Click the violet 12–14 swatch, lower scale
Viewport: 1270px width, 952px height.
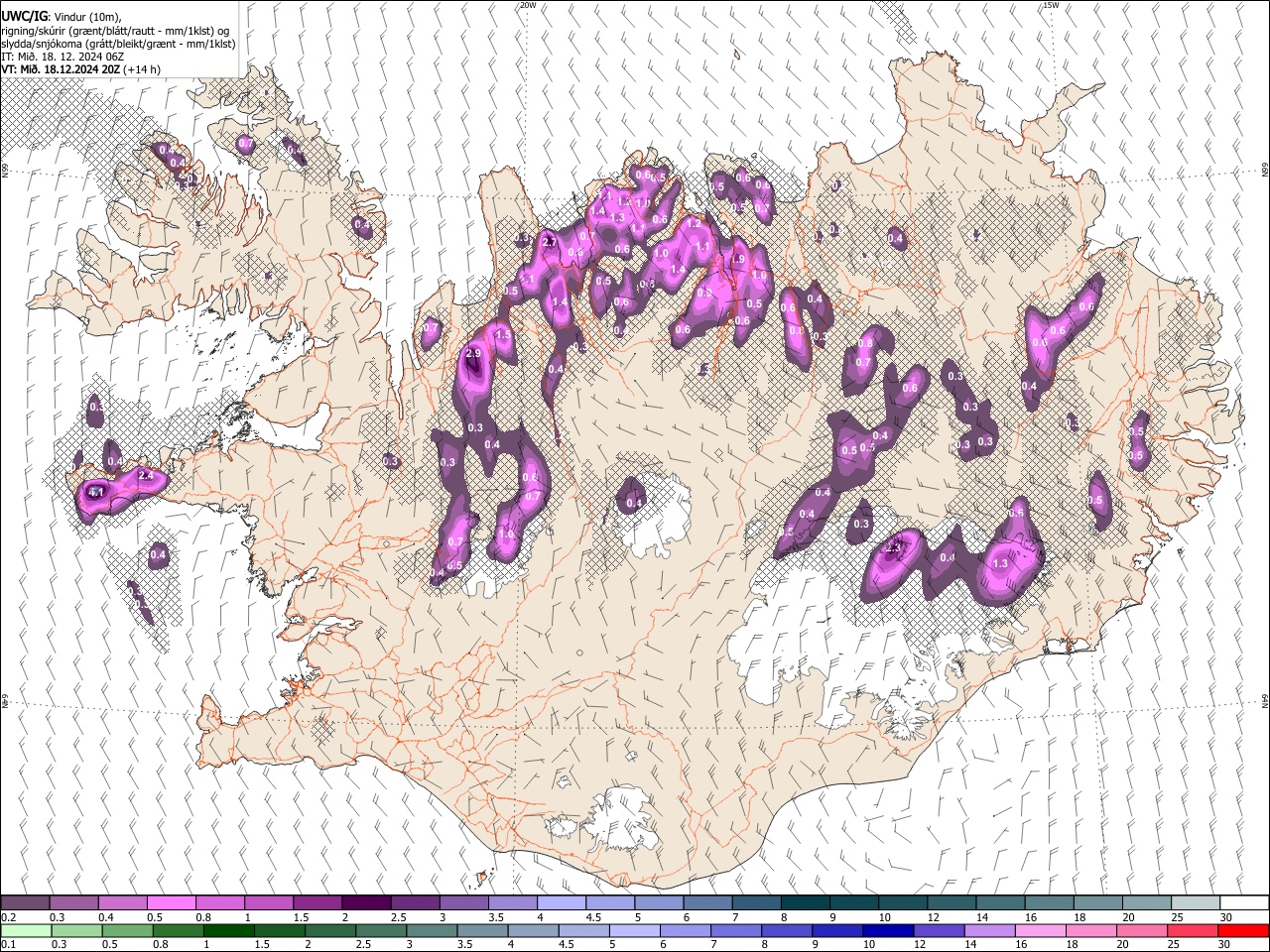pyautogui.click(x=938, y=931)
